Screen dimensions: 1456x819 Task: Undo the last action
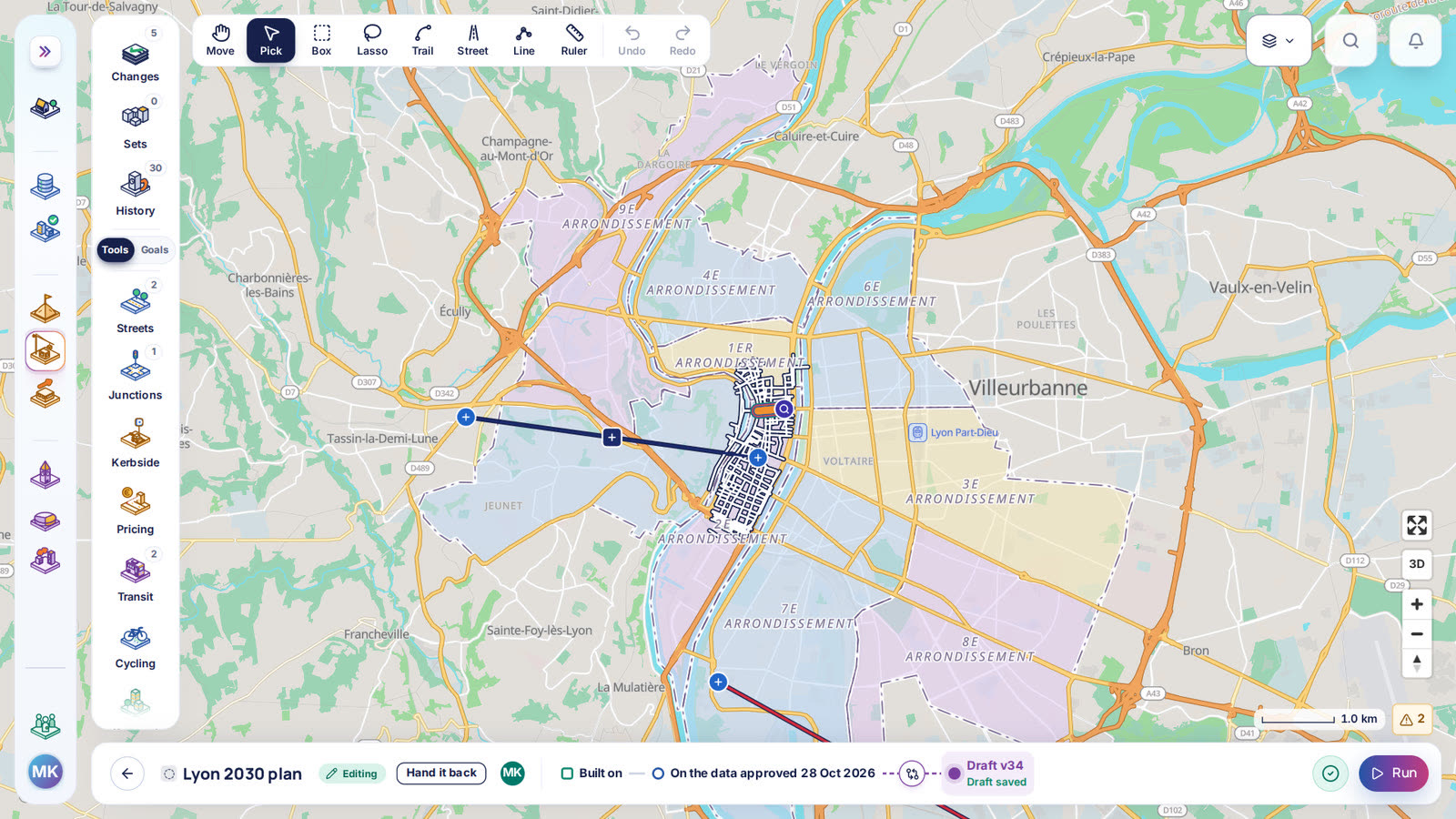[x=632, y=41]
